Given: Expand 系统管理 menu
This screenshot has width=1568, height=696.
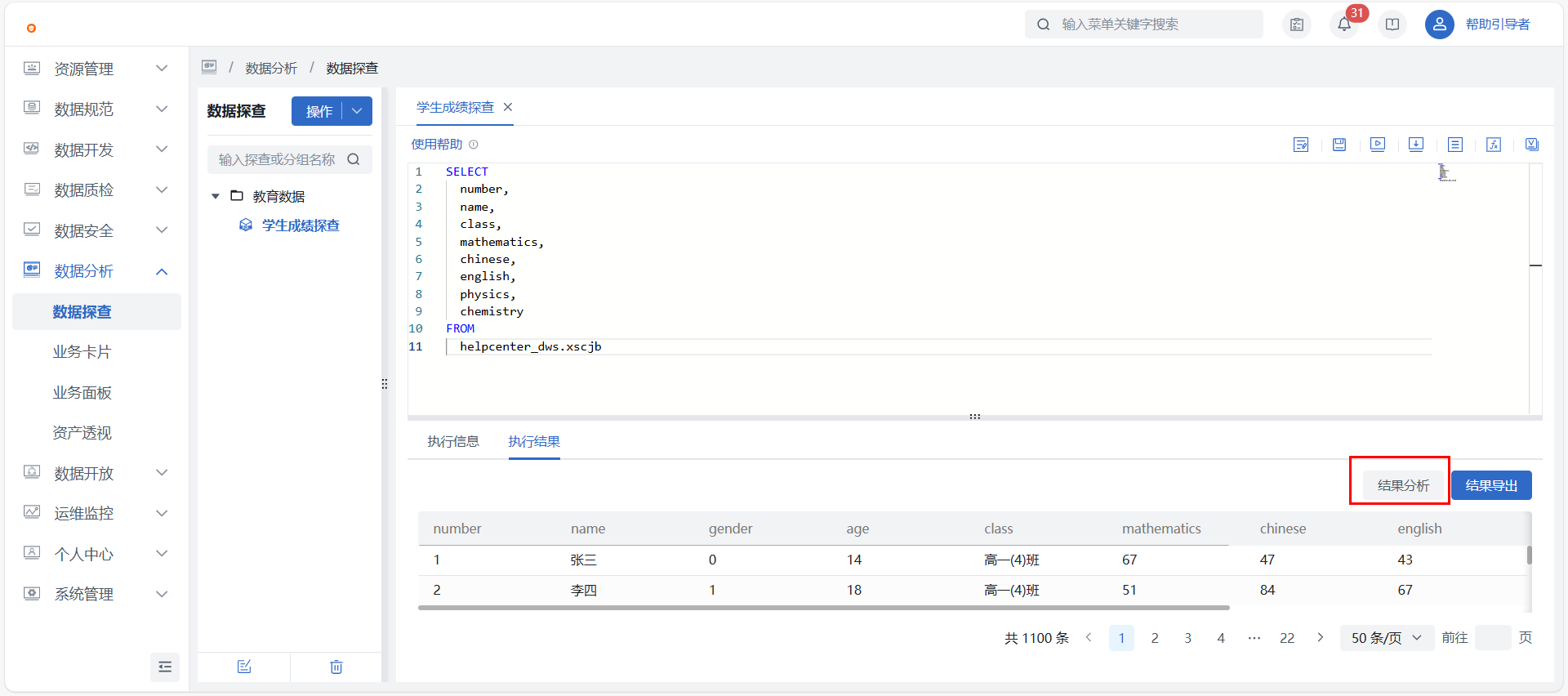Looking at the screenshot, I should pyautogui.click(x=162, y=594).
